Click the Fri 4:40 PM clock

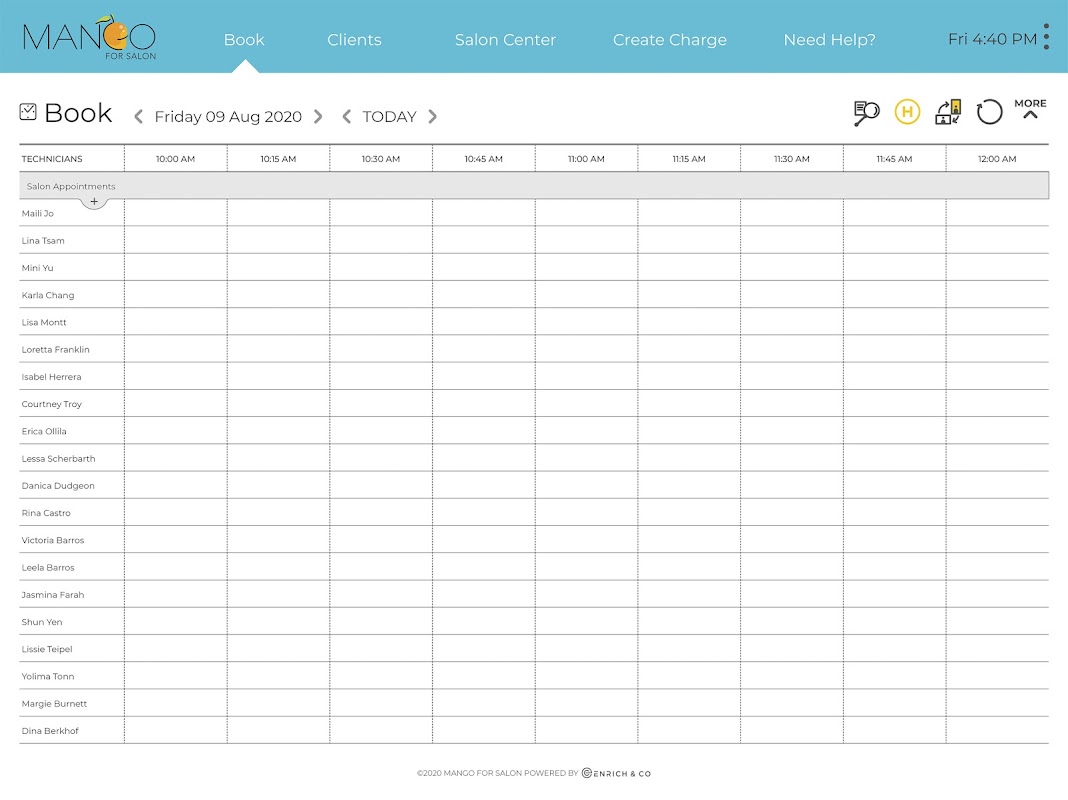[992, 39]
